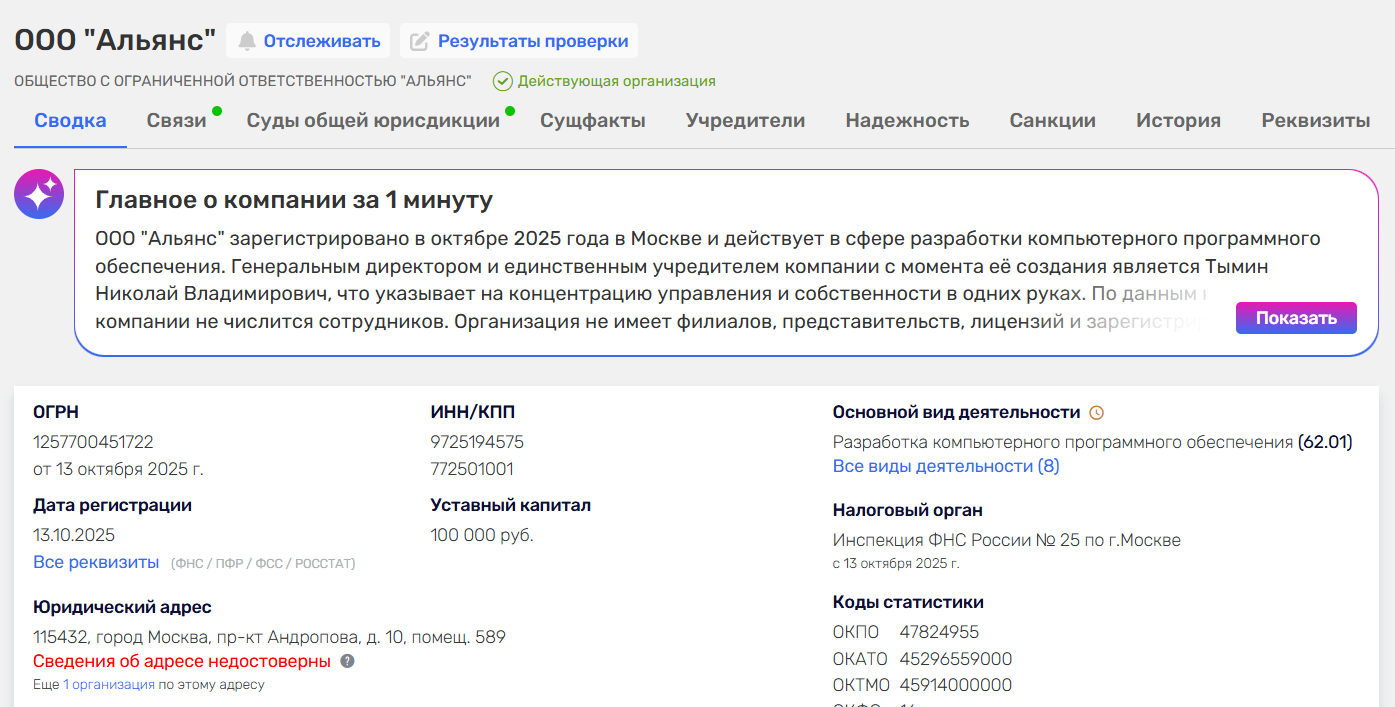1395x707 pixels.
Task: Click the question mark icon near address warning
Action: (x=347, y=661)
